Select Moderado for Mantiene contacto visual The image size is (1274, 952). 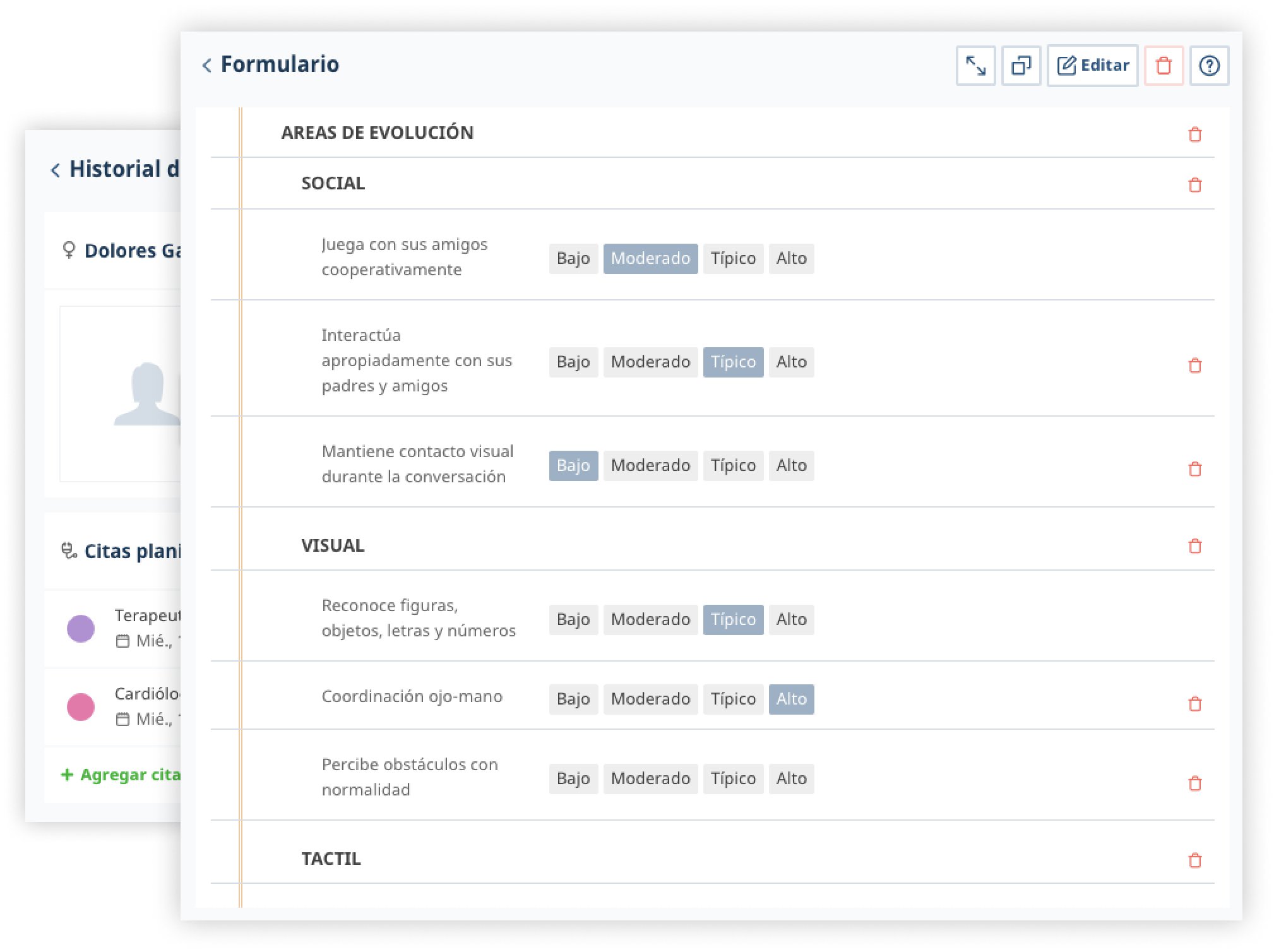point(650,465)
